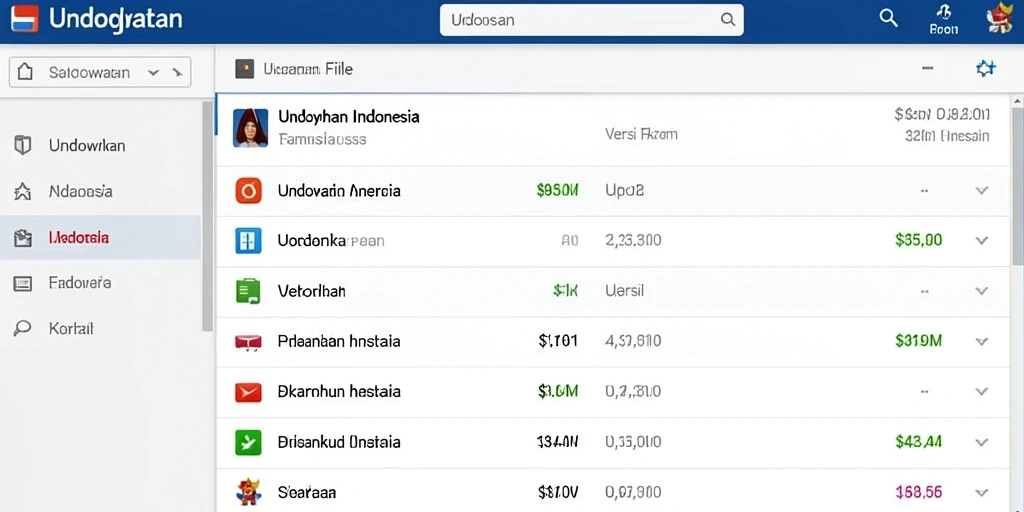Expand the Prleanaan hnstaia row chevron

(982, 341)
